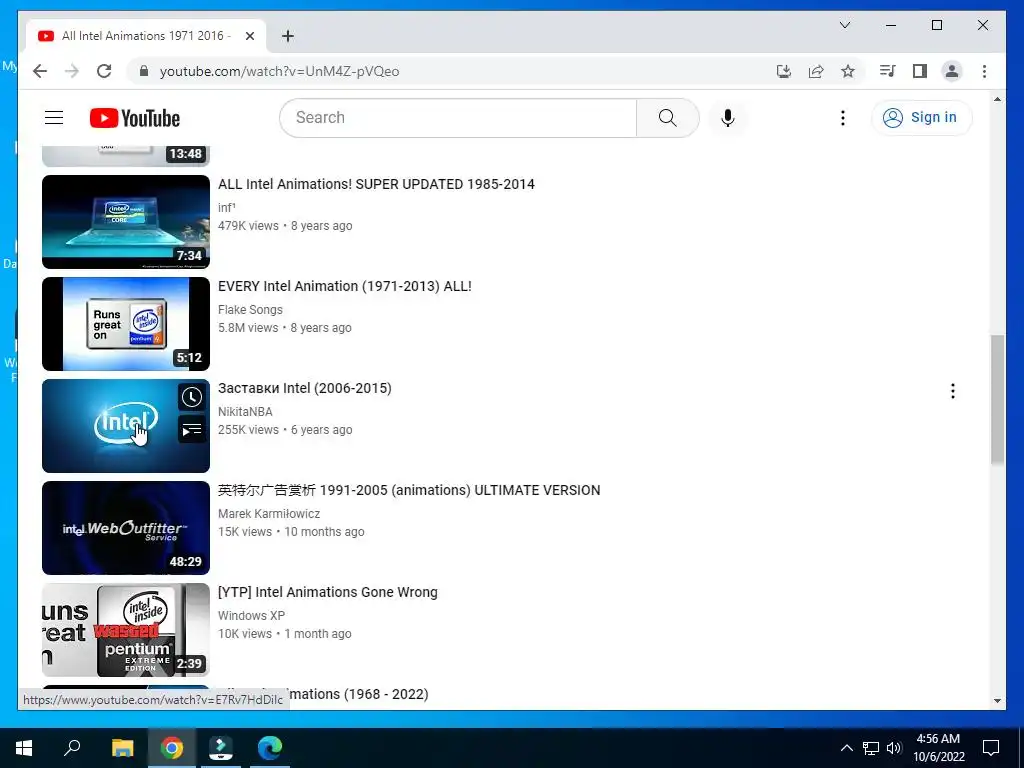The width and height of the screenshot is (1024, 768).
Task: Click the 5.8M views • 8 years ago text
Action: click(285, 327)
